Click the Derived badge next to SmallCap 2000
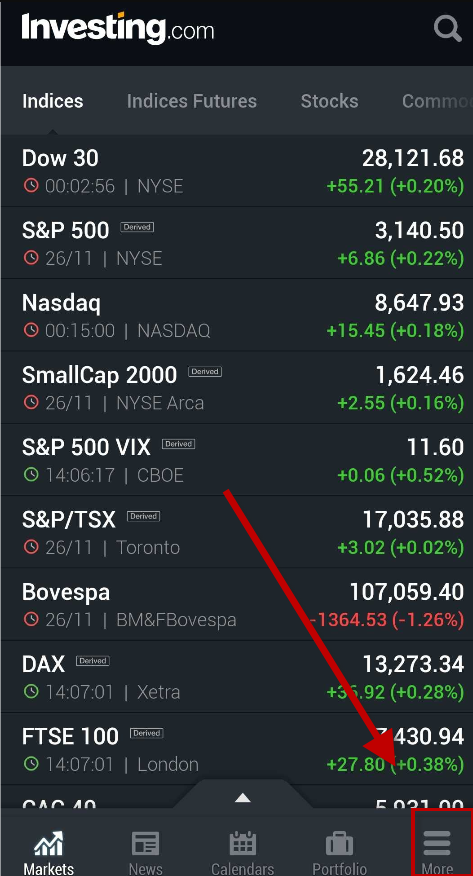 (205, 372)
